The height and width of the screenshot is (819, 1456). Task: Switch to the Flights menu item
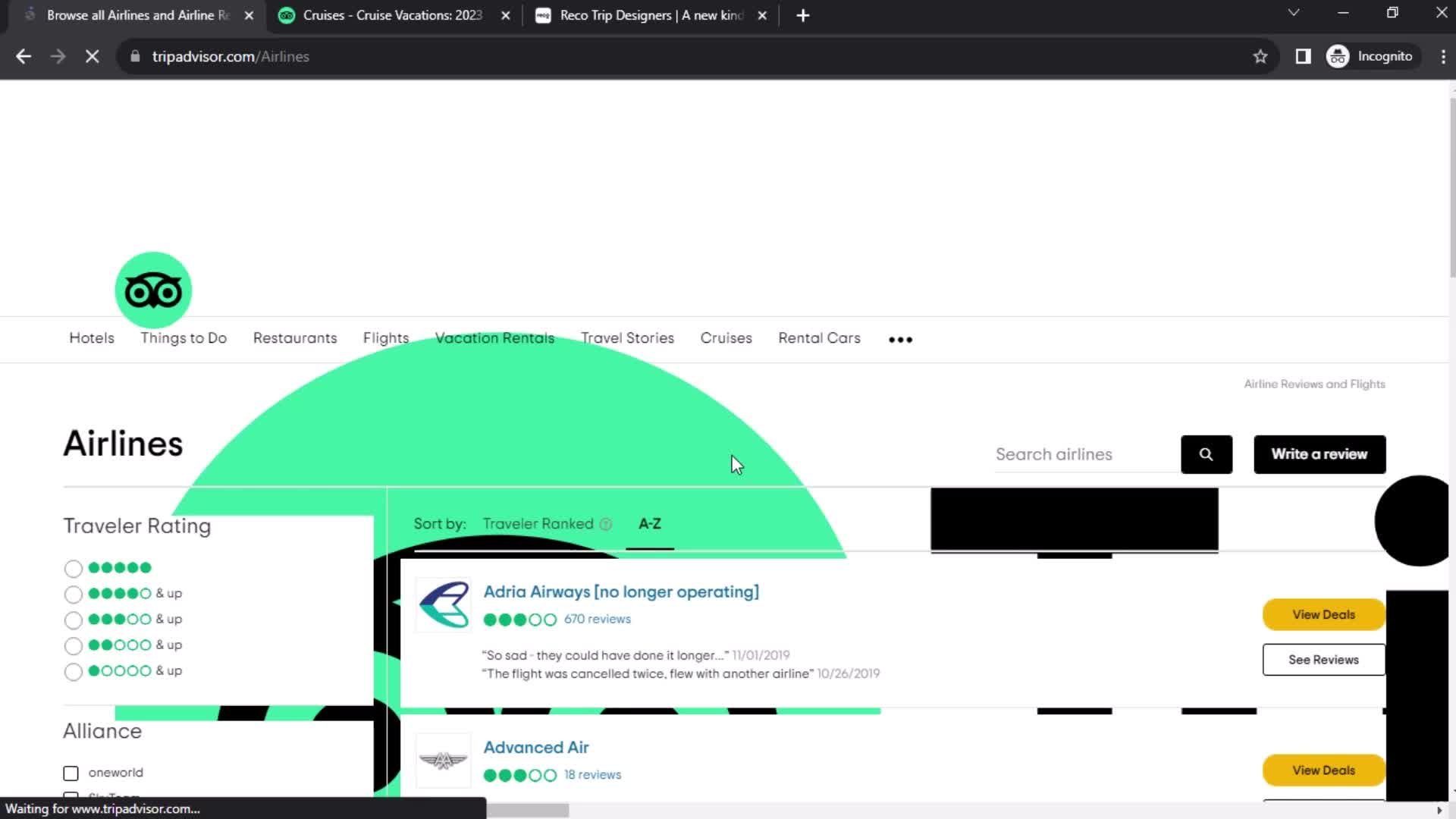pos(386,338)
